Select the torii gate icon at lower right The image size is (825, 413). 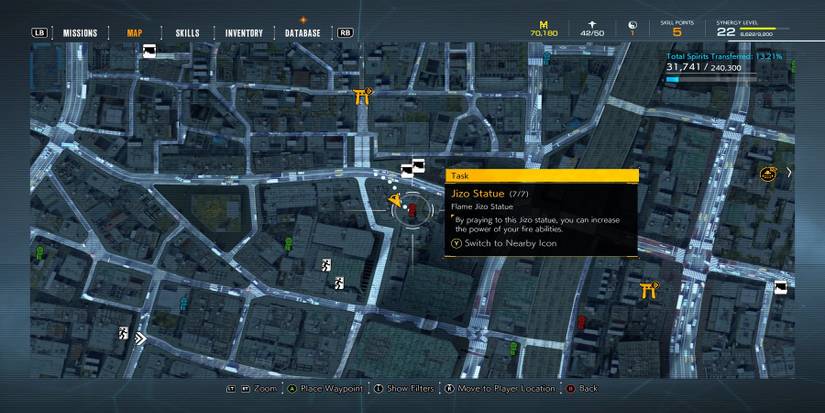649,290
